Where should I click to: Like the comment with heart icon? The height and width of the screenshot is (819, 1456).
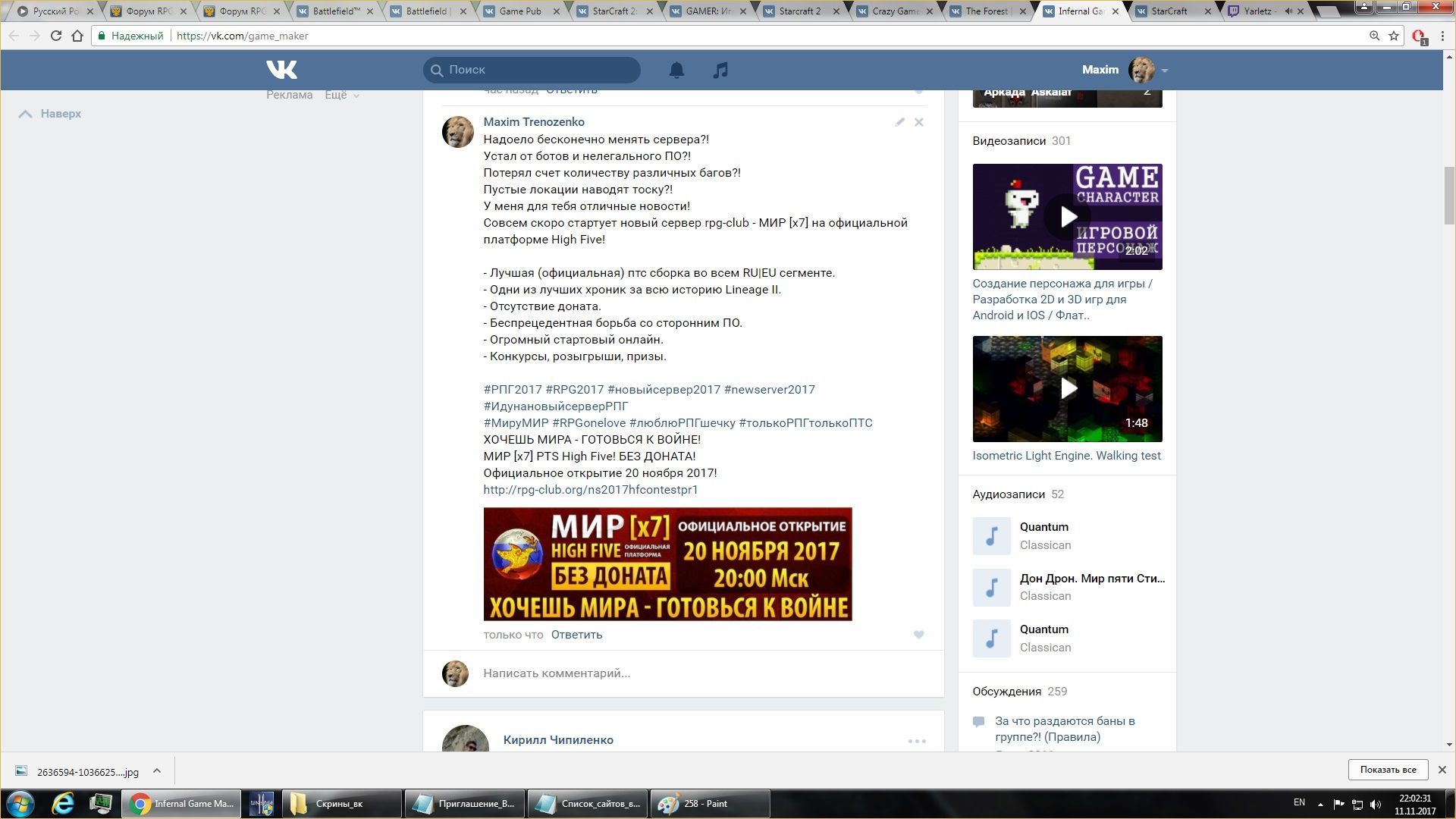918,635
